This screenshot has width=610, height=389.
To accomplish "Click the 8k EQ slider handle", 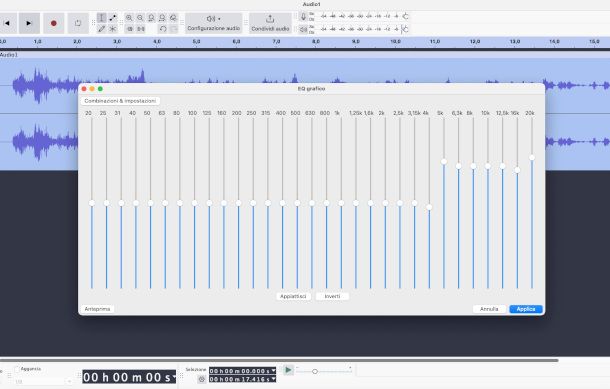I will point(473,166).
